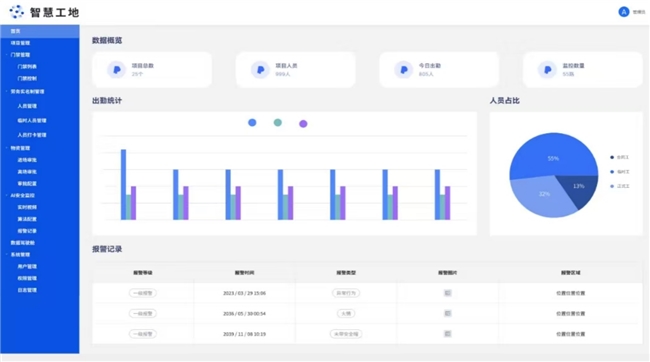
Task: Click the 监控数量 card icon
Action: pos(547,70)
